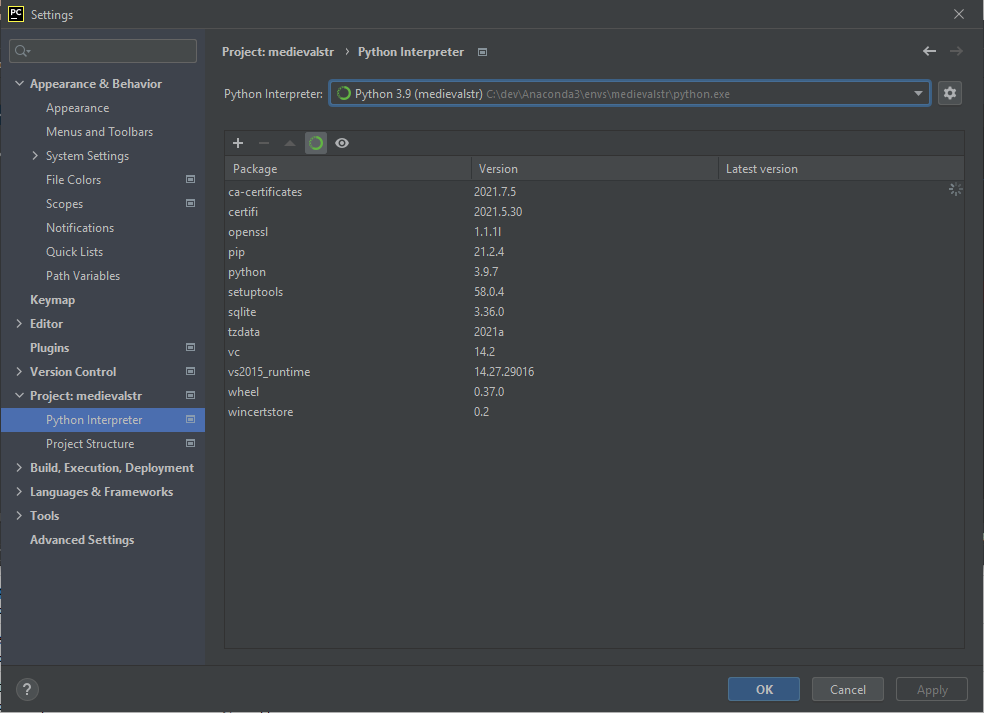Select Project Structure settings

90,443
